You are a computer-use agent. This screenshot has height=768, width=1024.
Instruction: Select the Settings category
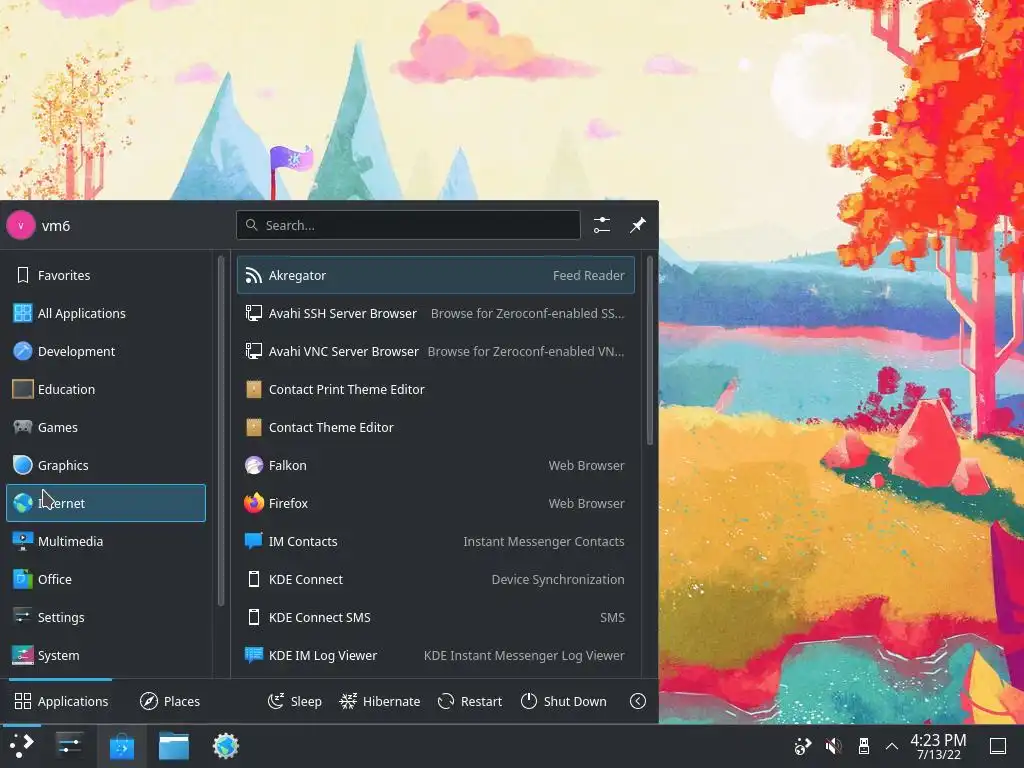click(106, 617)
